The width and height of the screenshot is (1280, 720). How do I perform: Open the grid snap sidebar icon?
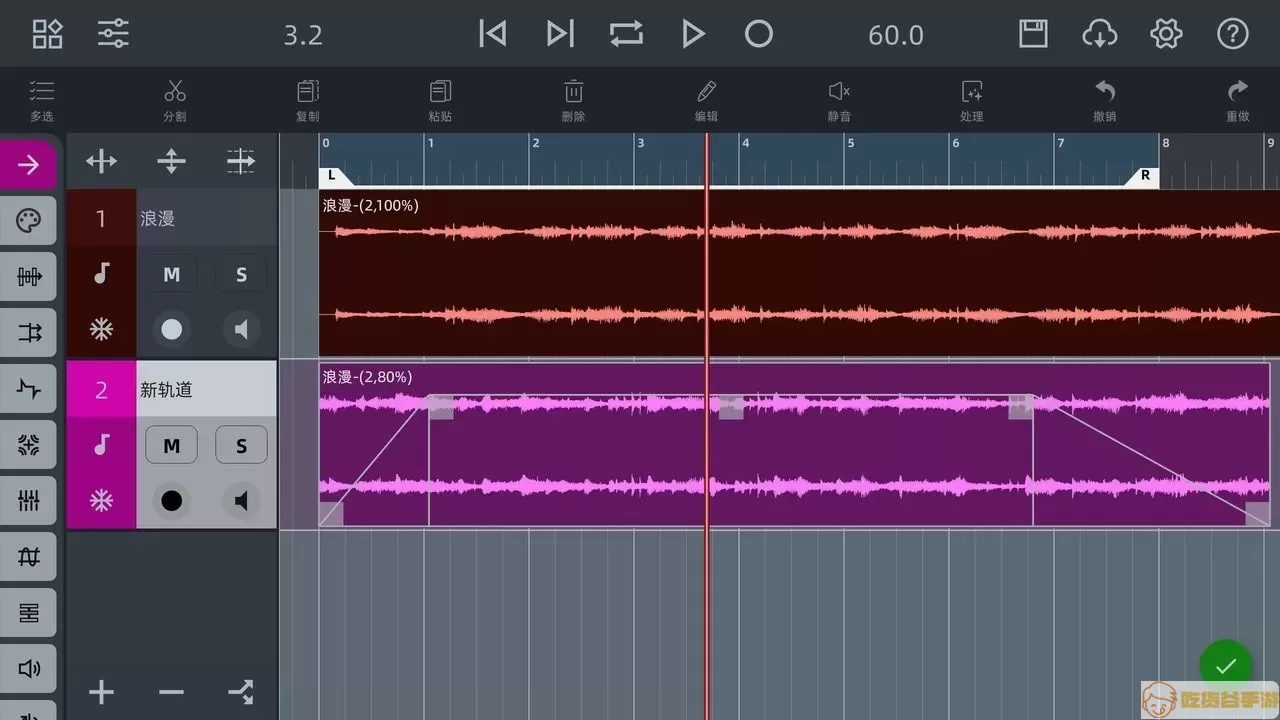pos(28,557)
